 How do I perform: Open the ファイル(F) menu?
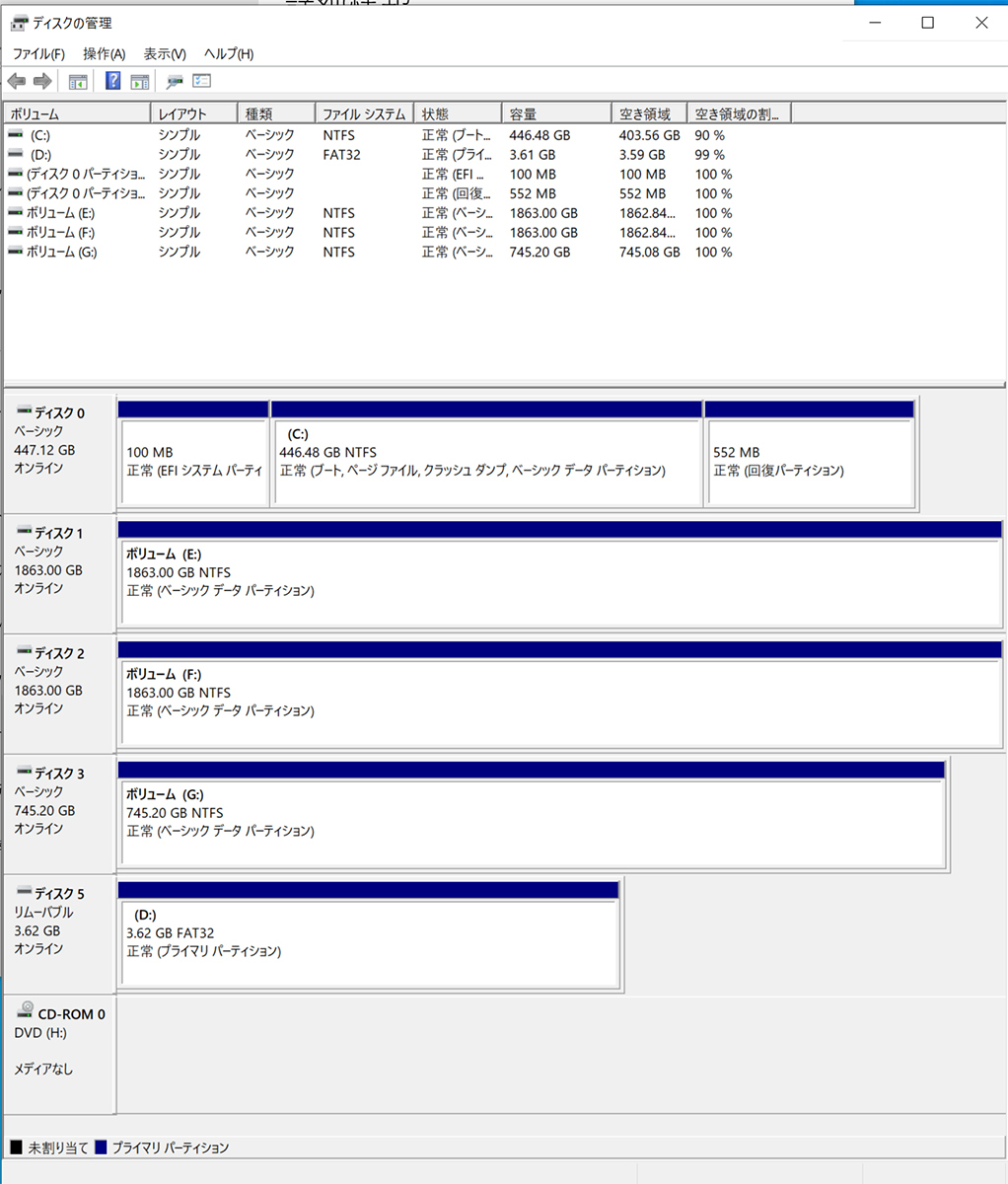click(x=38, y=54)
